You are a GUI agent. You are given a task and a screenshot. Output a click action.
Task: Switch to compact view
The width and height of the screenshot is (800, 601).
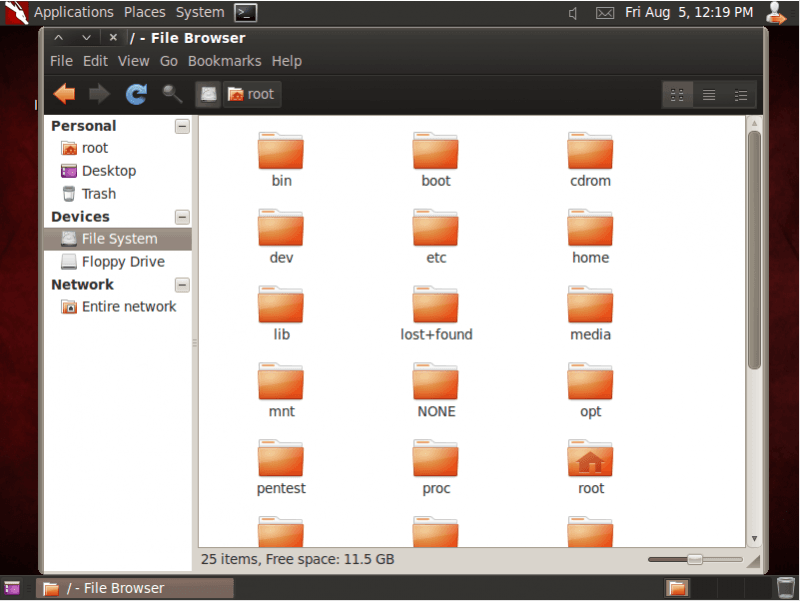point(740,95)
